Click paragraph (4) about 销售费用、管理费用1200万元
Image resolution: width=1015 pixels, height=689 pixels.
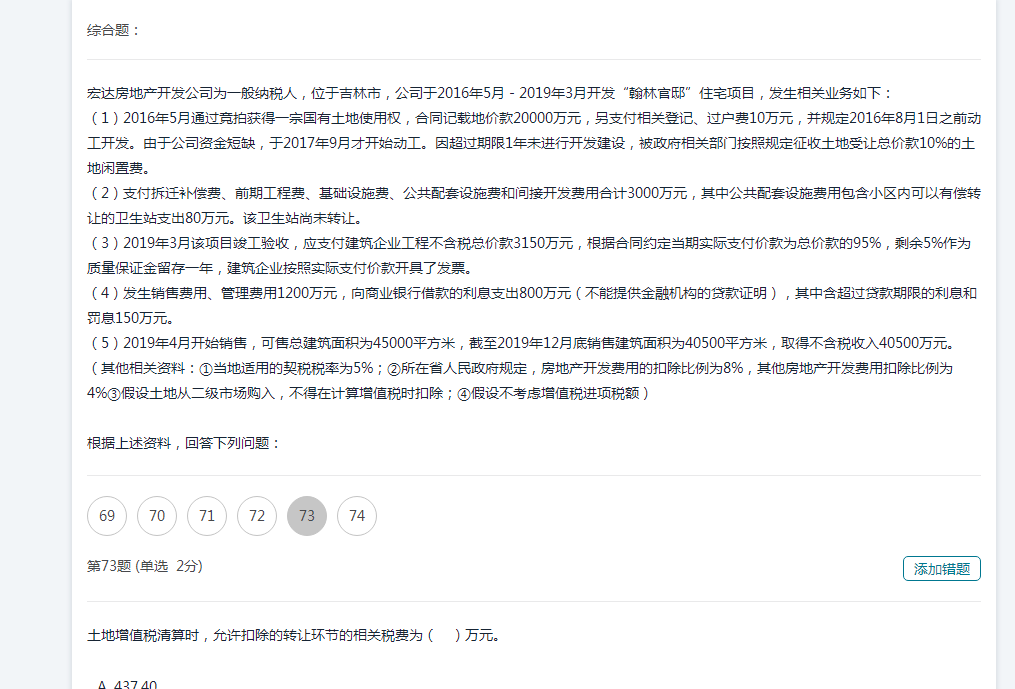pyautogui.click(x=530, y=305)
